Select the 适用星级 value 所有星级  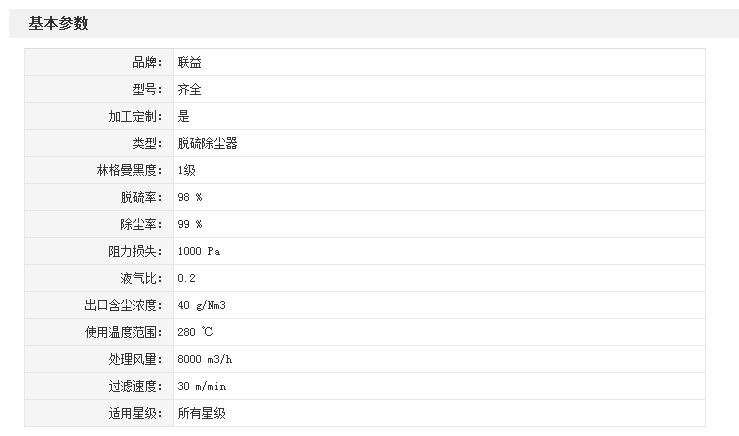coord(201,414)
